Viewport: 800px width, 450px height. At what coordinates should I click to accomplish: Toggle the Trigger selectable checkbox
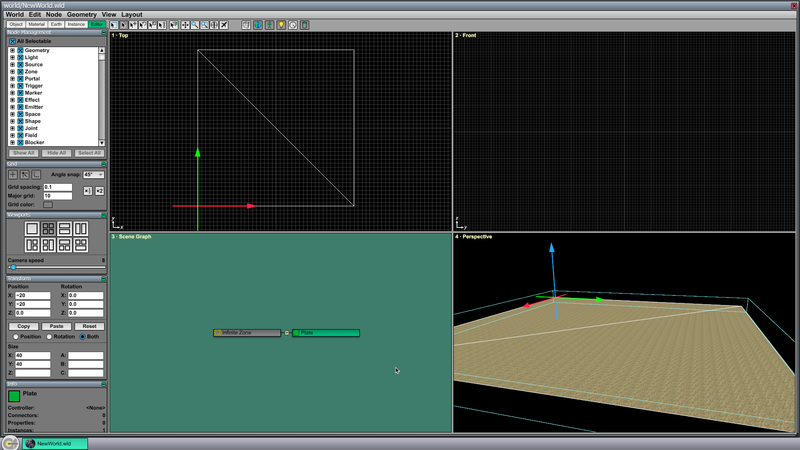pos(20,86)
